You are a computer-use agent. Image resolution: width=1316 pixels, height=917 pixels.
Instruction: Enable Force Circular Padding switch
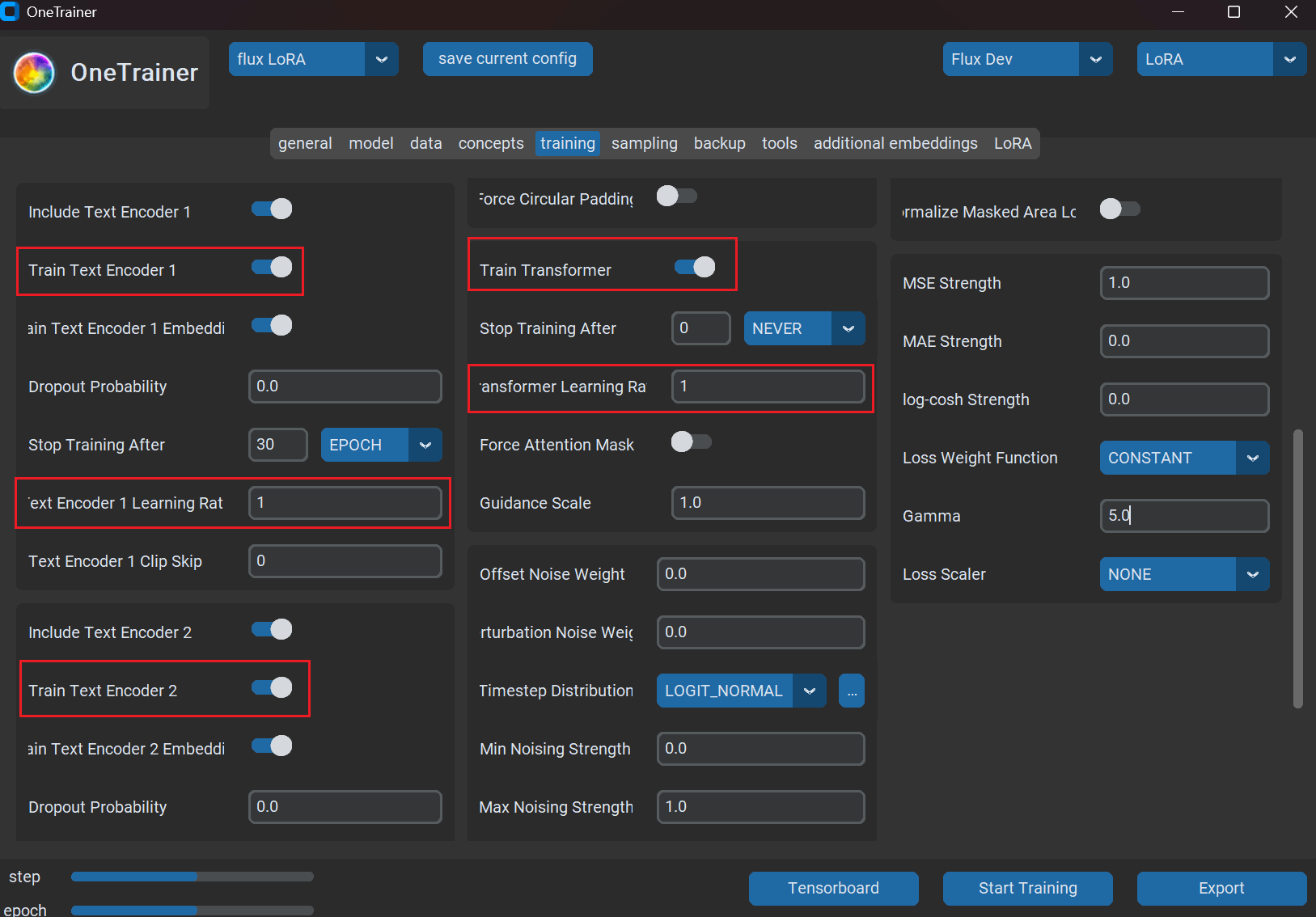677,196
